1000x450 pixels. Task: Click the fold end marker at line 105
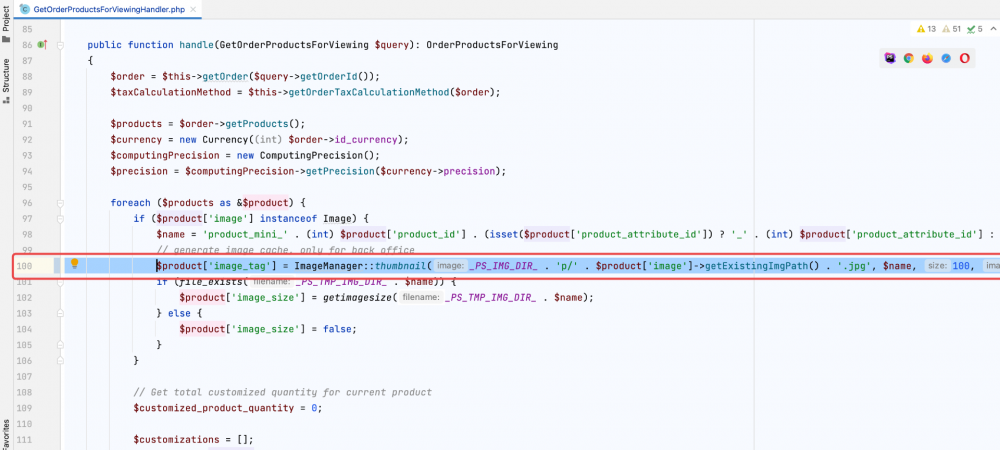(x=60, y=345)
